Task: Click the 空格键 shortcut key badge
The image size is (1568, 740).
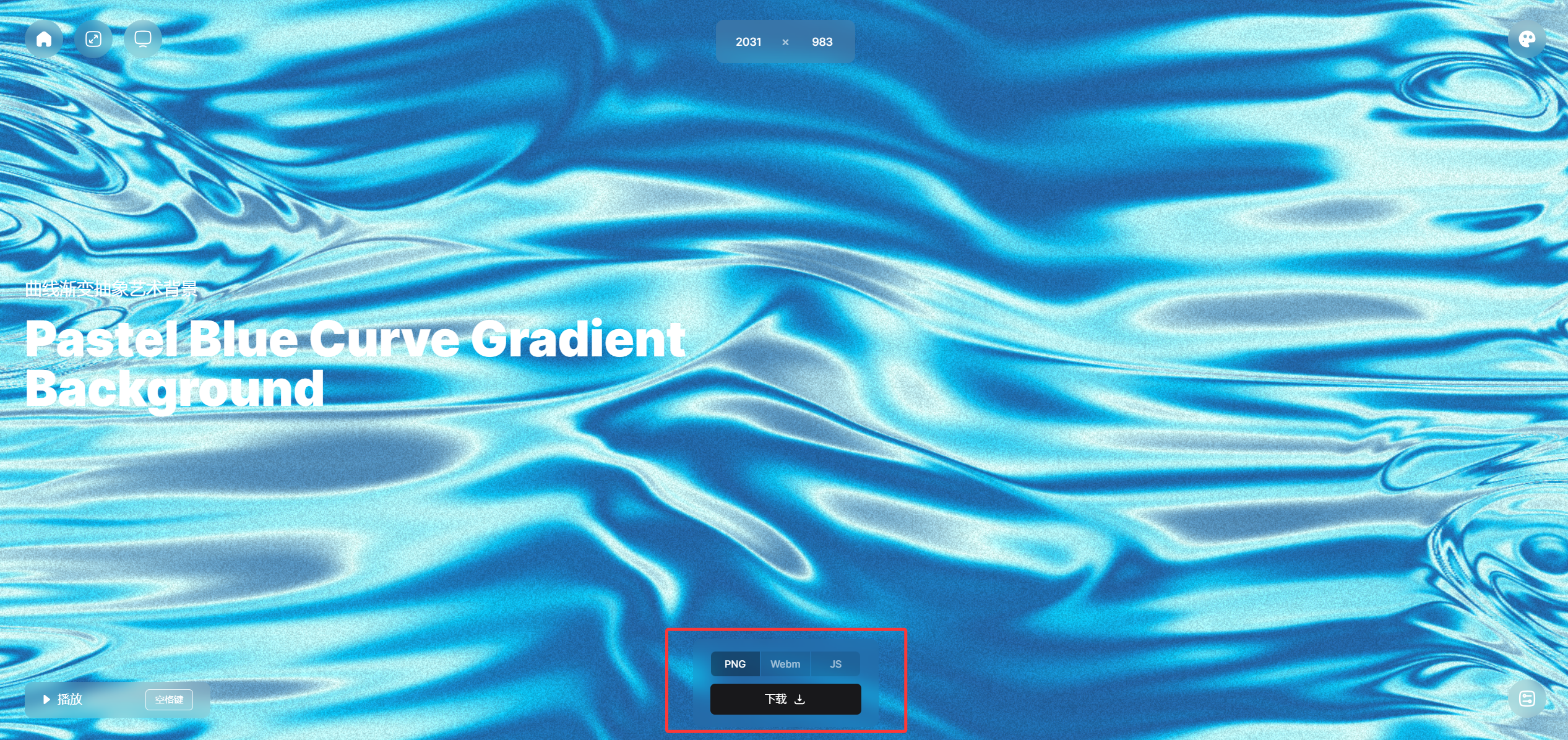Action: (169, 700)
